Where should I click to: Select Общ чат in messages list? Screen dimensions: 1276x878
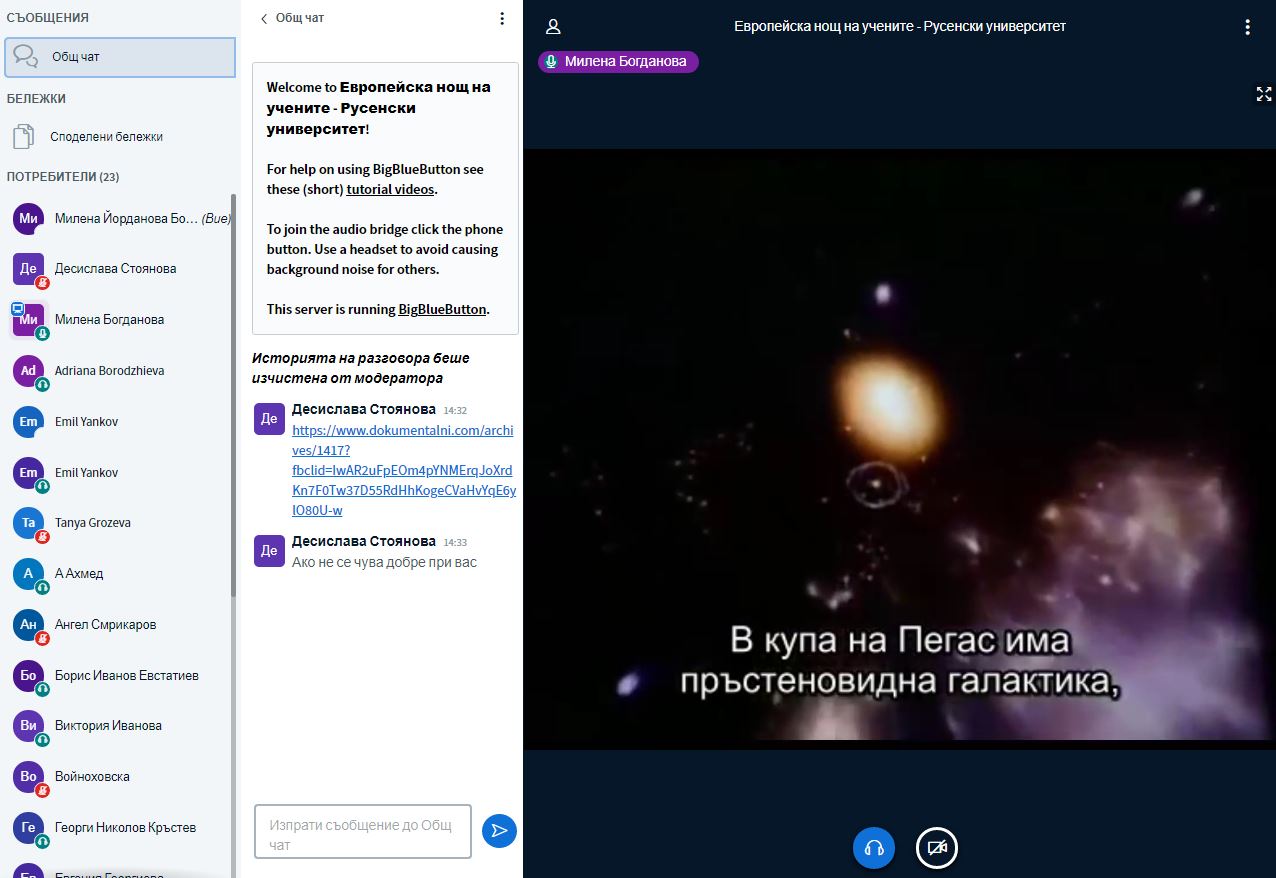click(x=120, y=57)
